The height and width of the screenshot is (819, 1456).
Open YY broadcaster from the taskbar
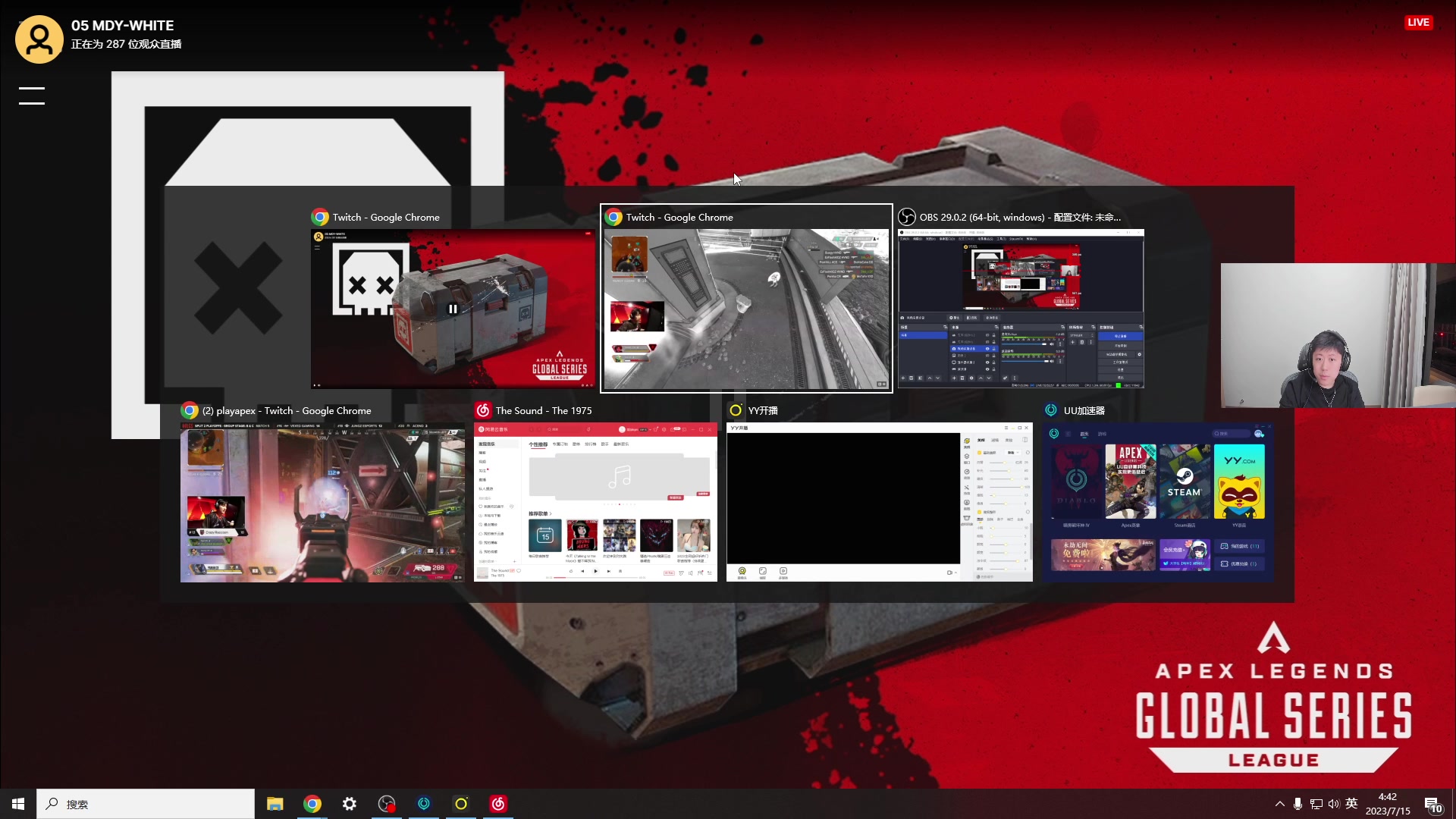pos(460,804)
